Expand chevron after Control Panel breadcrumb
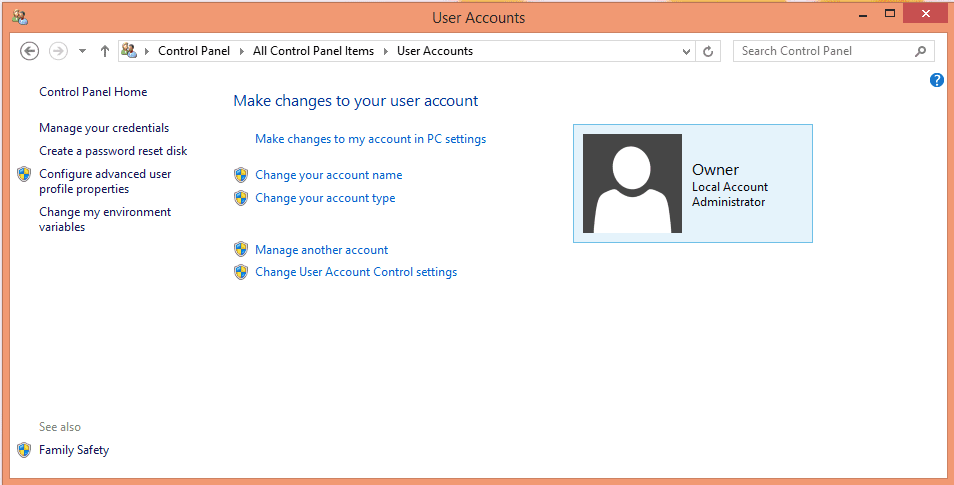Image resolution: width=954 pixels, height=485 pixels. 242,51
